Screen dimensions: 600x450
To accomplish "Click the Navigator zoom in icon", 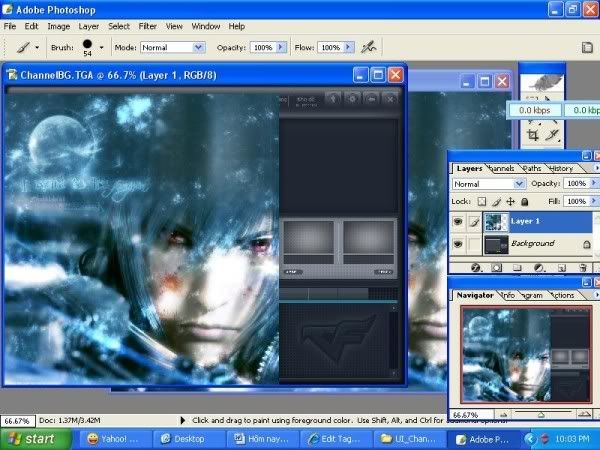I will 584,414.
